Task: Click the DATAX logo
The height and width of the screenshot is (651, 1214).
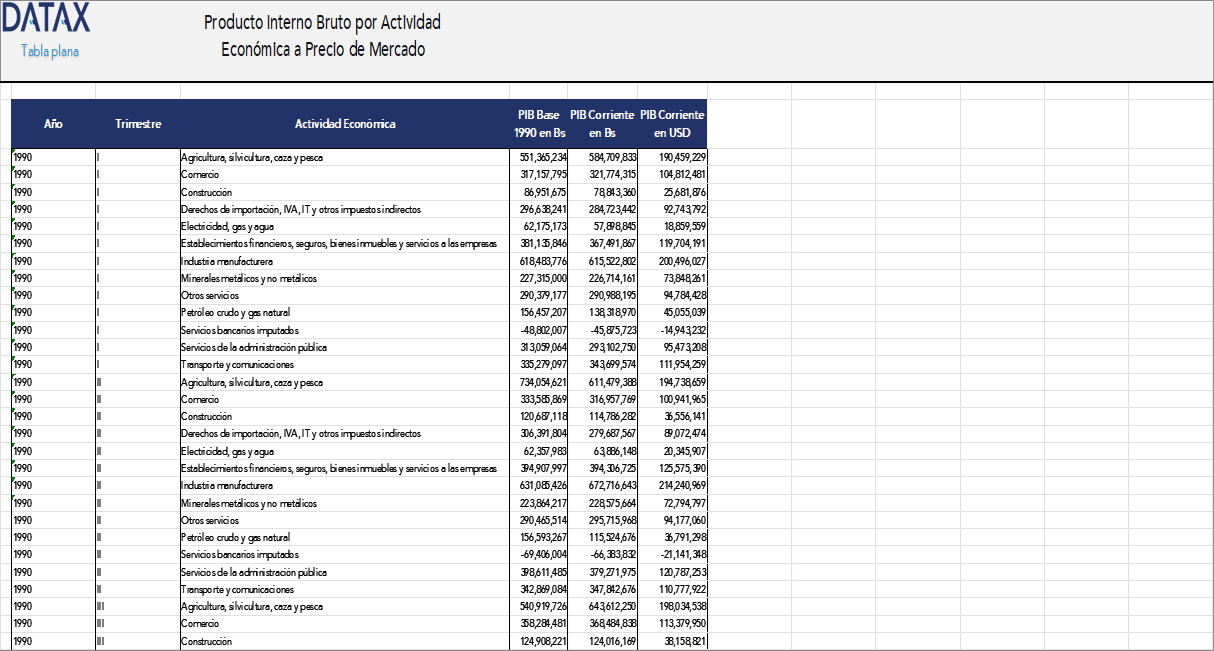Action: tap(47, 20)
